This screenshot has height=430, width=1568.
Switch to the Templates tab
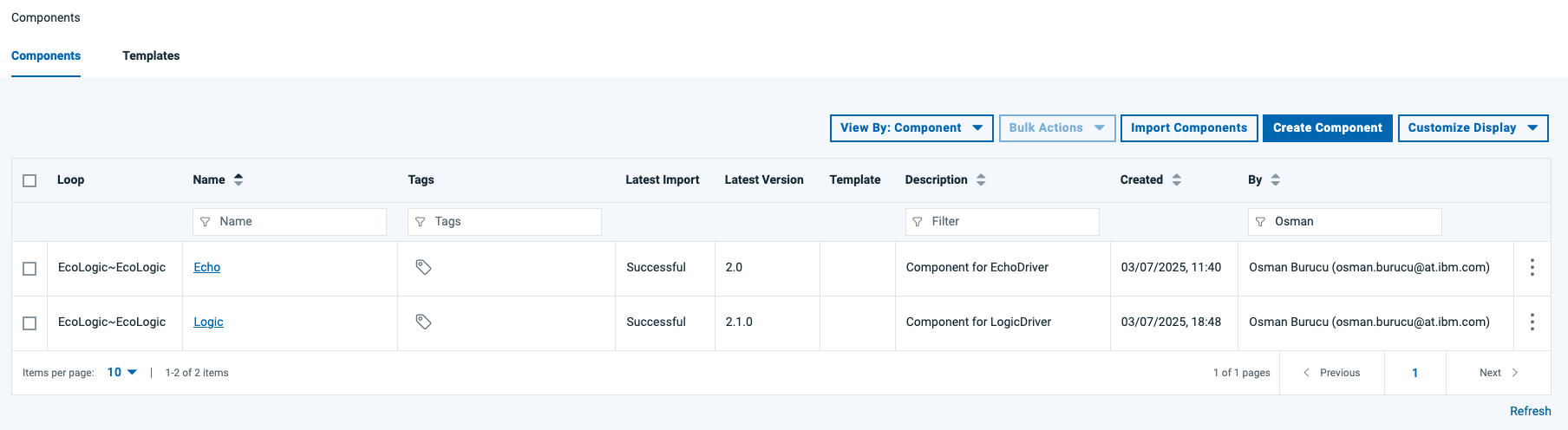coord(151,55)
